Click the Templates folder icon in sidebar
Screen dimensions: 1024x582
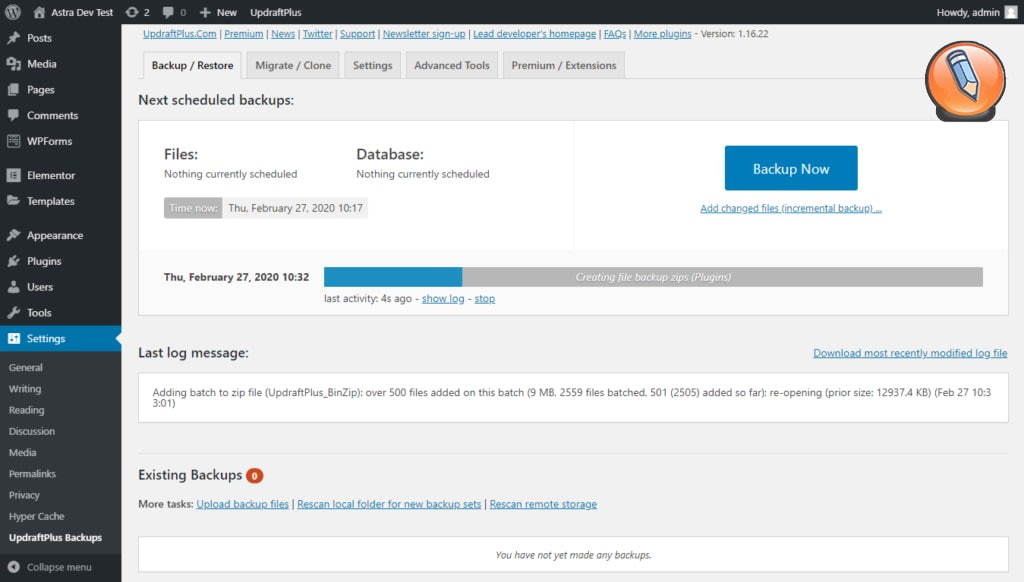14,201
